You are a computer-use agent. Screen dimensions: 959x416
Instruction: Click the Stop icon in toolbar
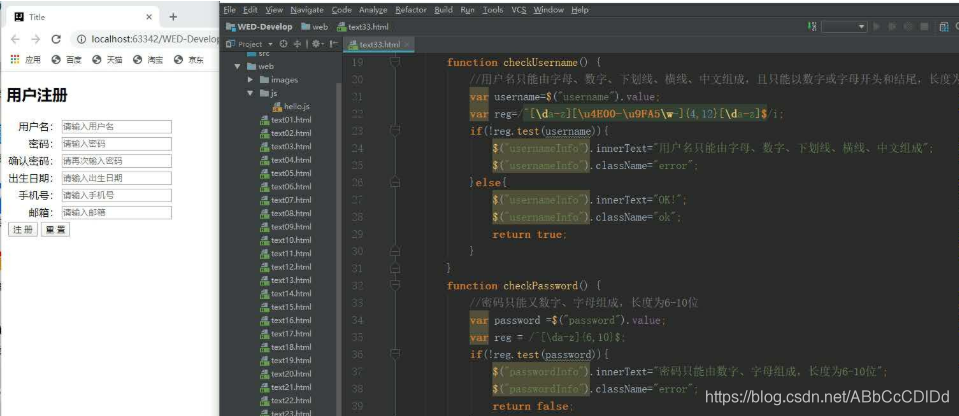coord(924,26)
